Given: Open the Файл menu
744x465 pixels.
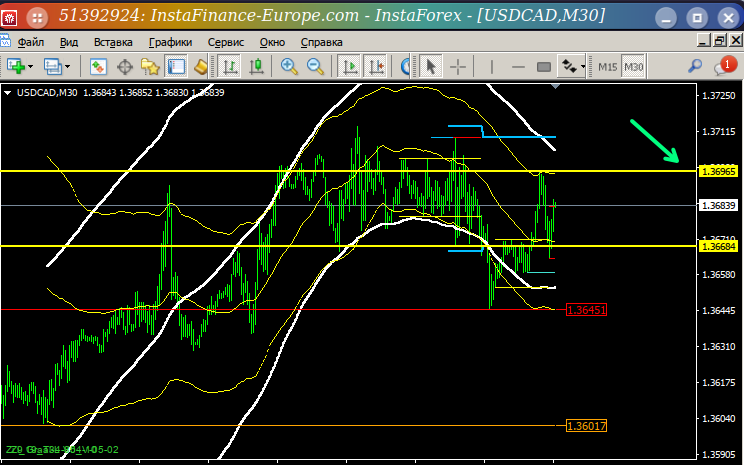Looking at the screenshot, I should point(31,42).
